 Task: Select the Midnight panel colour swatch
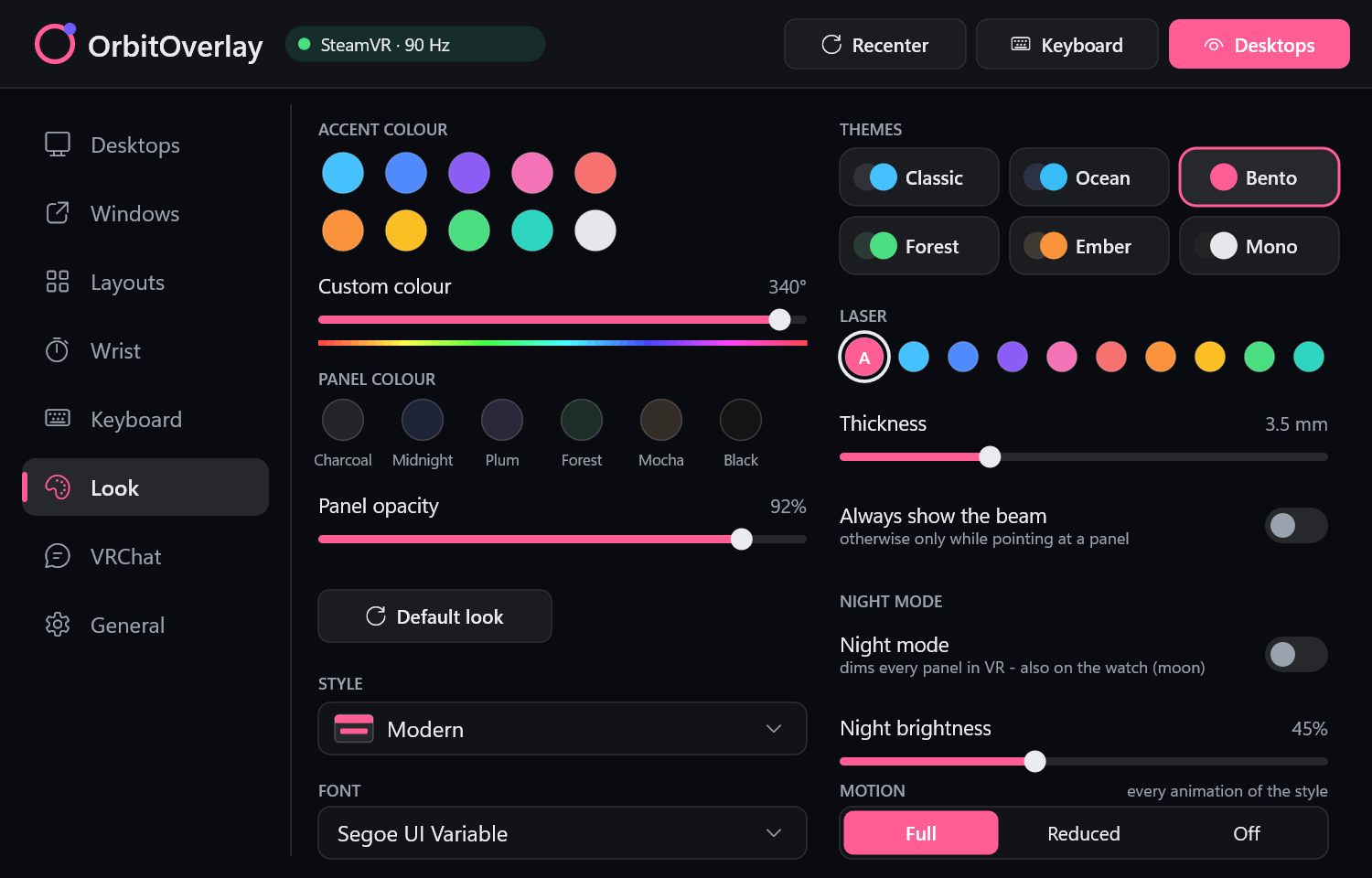pyautogui.click(x=423, y=420)
